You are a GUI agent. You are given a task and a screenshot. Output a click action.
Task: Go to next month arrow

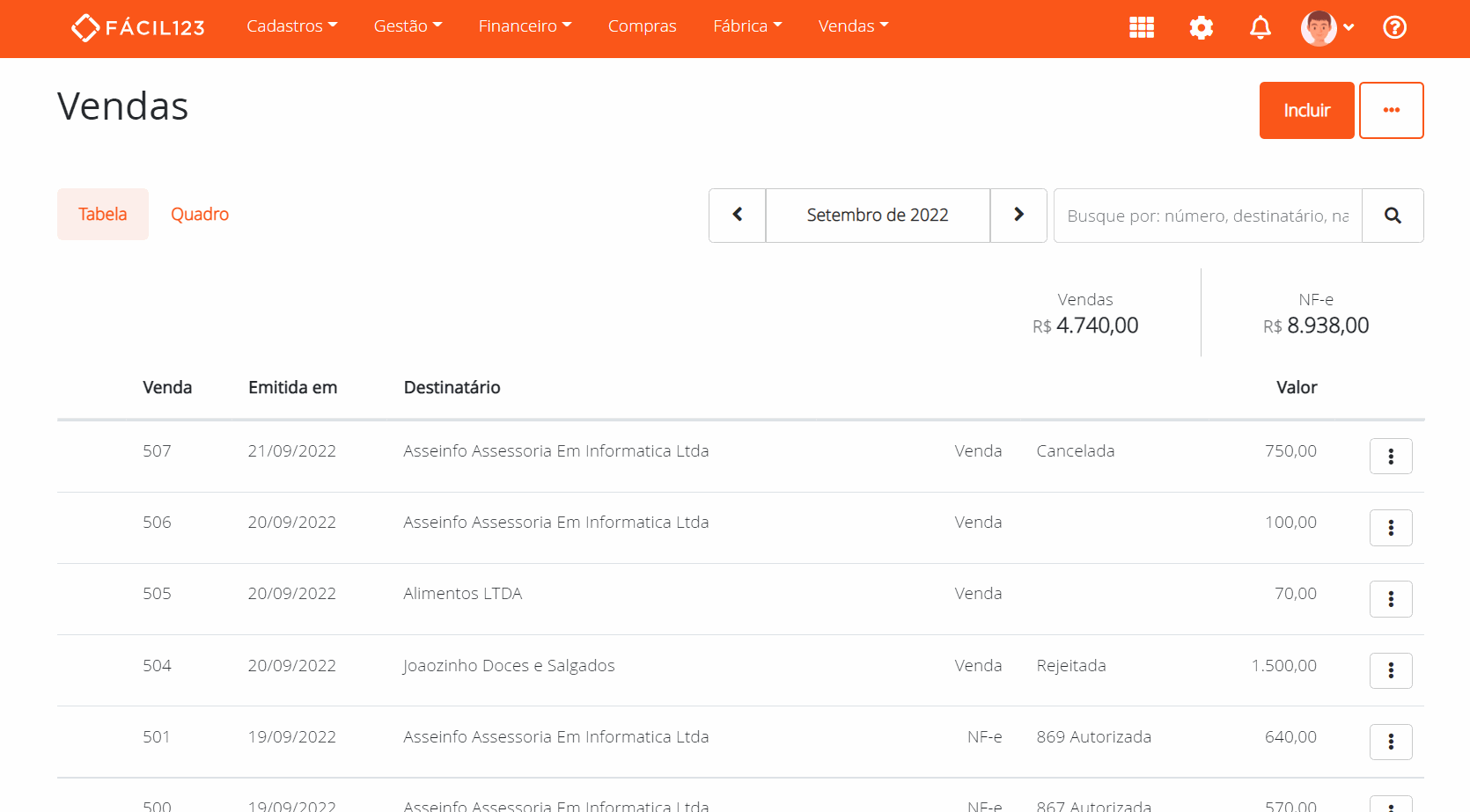click(1018, 216)
